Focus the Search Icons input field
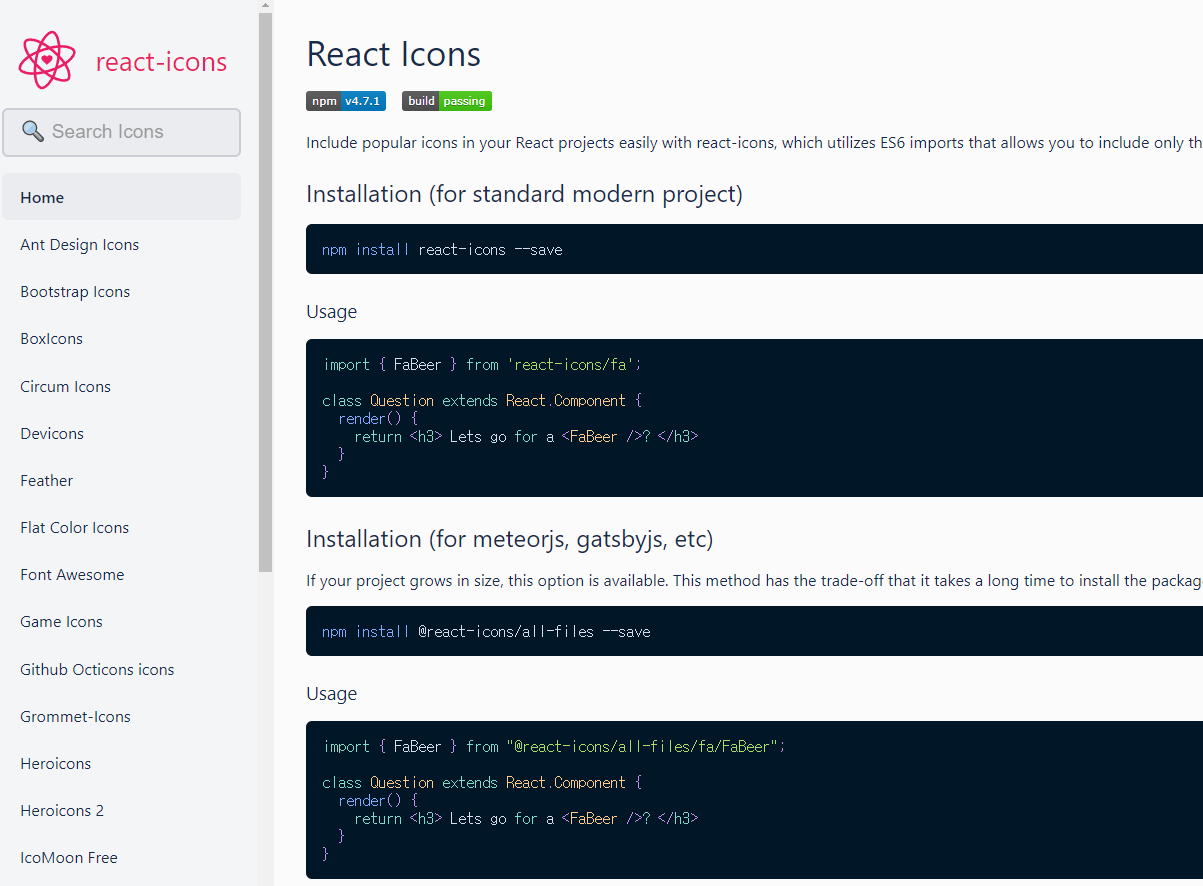 coord(122,132)
